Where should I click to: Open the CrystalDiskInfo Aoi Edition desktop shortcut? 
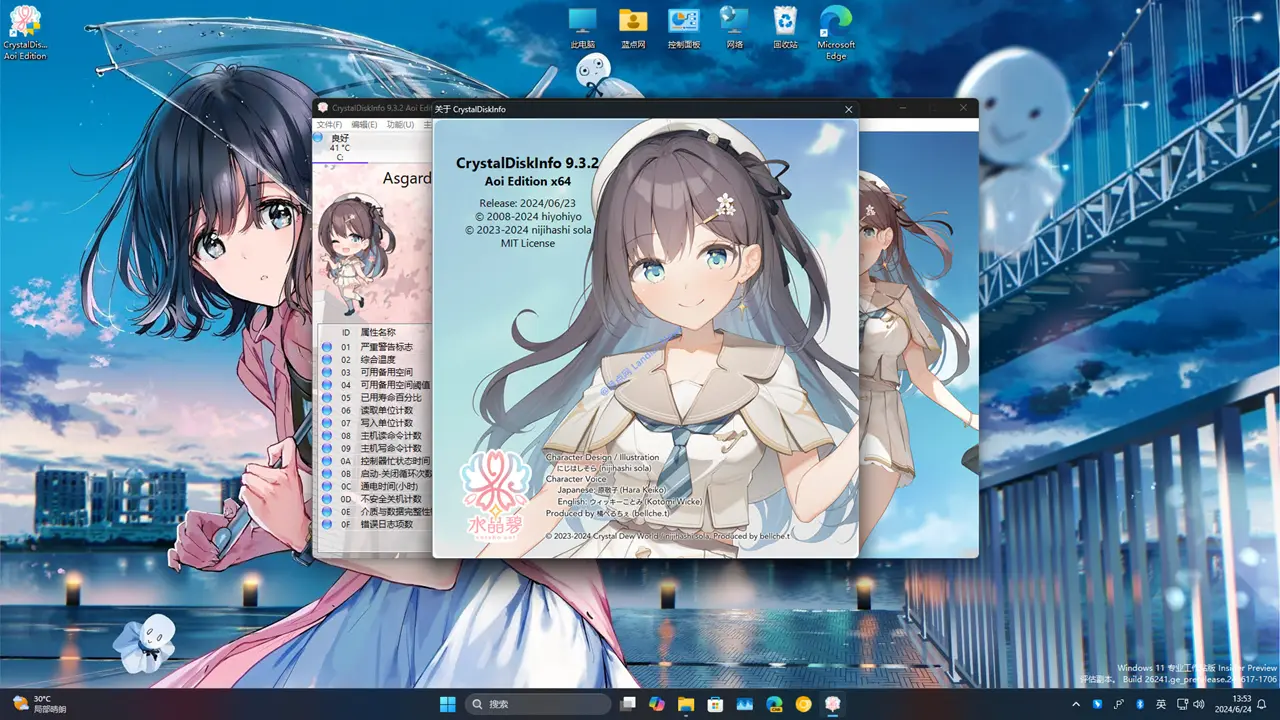point(25,33)
